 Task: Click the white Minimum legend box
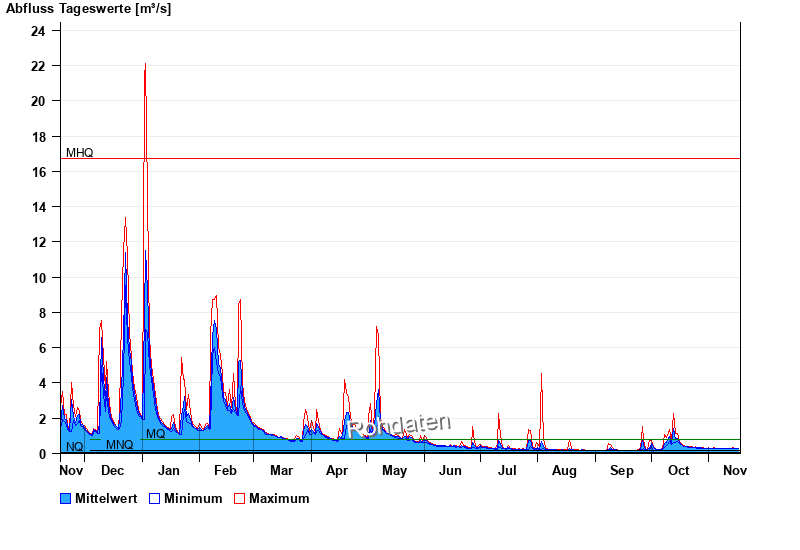[x=155, y=498]
